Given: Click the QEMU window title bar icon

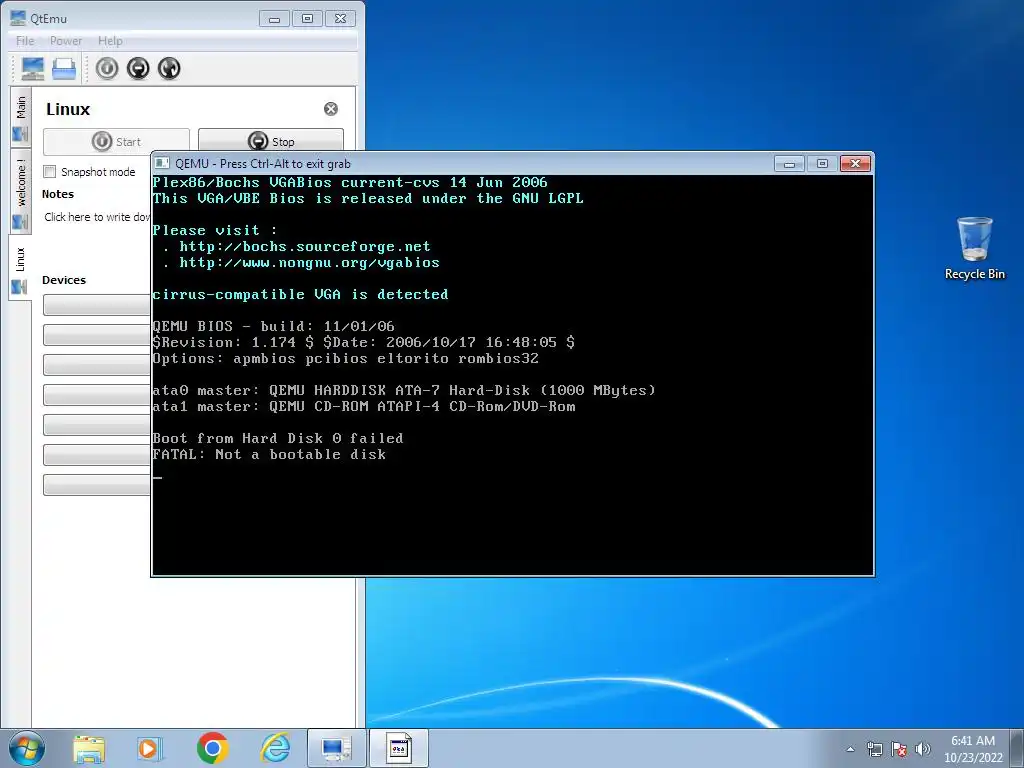Looking at the screenshot, I should (163, 163).
